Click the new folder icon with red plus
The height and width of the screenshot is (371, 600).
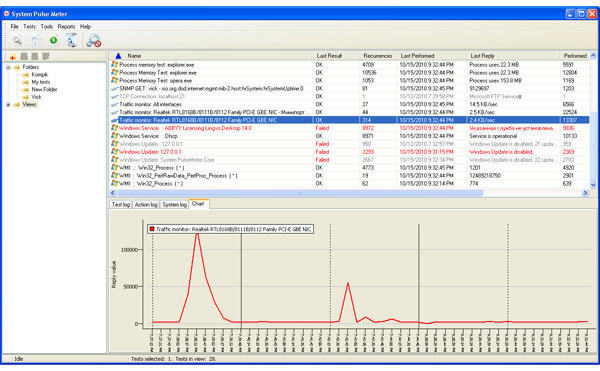[x=13, y=57]
